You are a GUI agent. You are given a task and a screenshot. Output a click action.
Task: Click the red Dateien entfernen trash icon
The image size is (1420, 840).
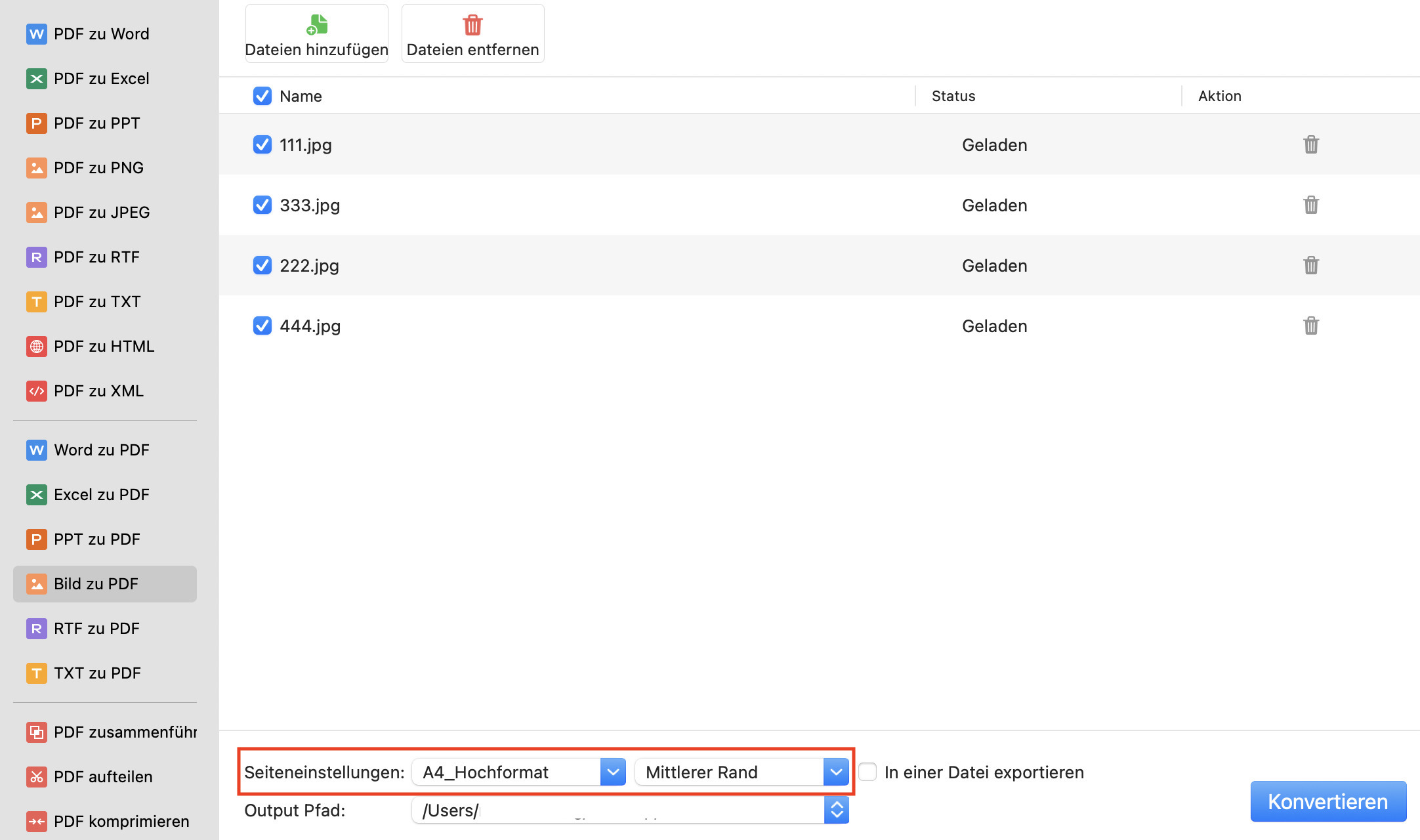[472, 25]
